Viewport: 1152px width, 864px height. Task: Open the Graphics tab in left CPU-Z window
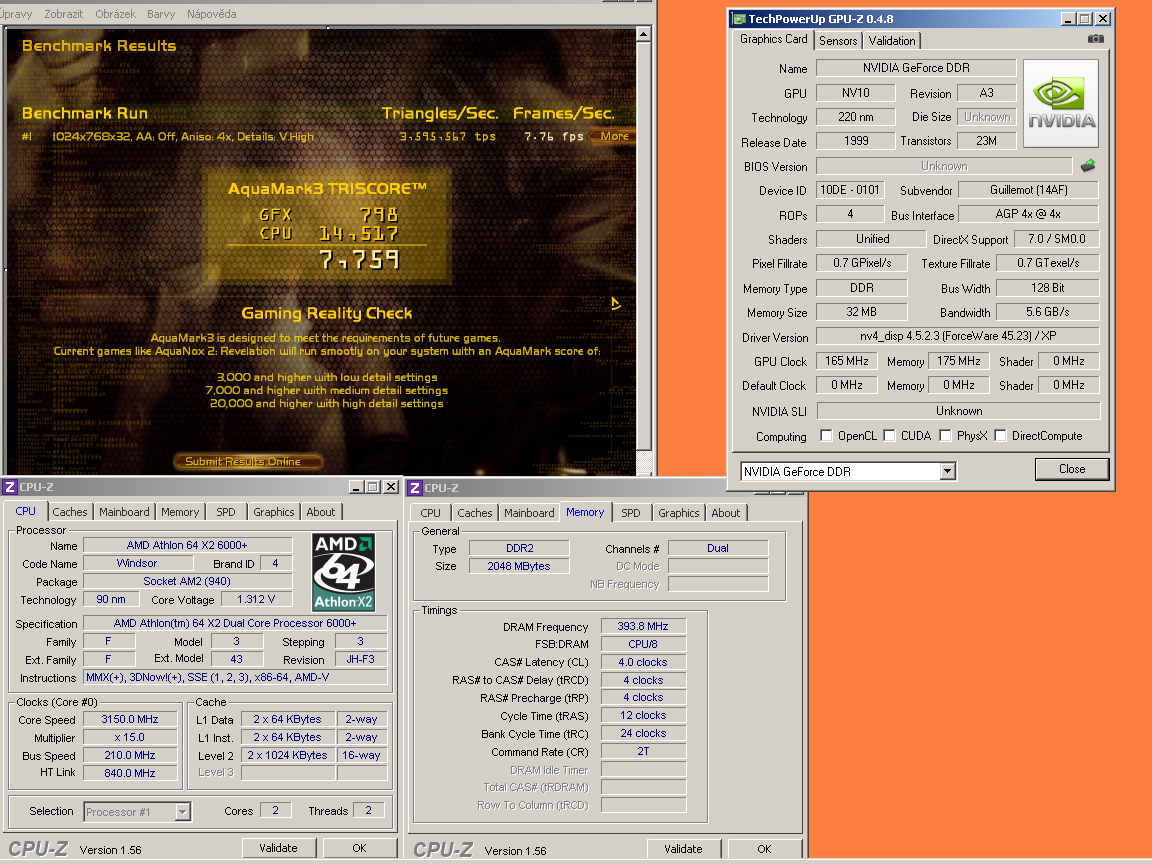pos(273,512)
